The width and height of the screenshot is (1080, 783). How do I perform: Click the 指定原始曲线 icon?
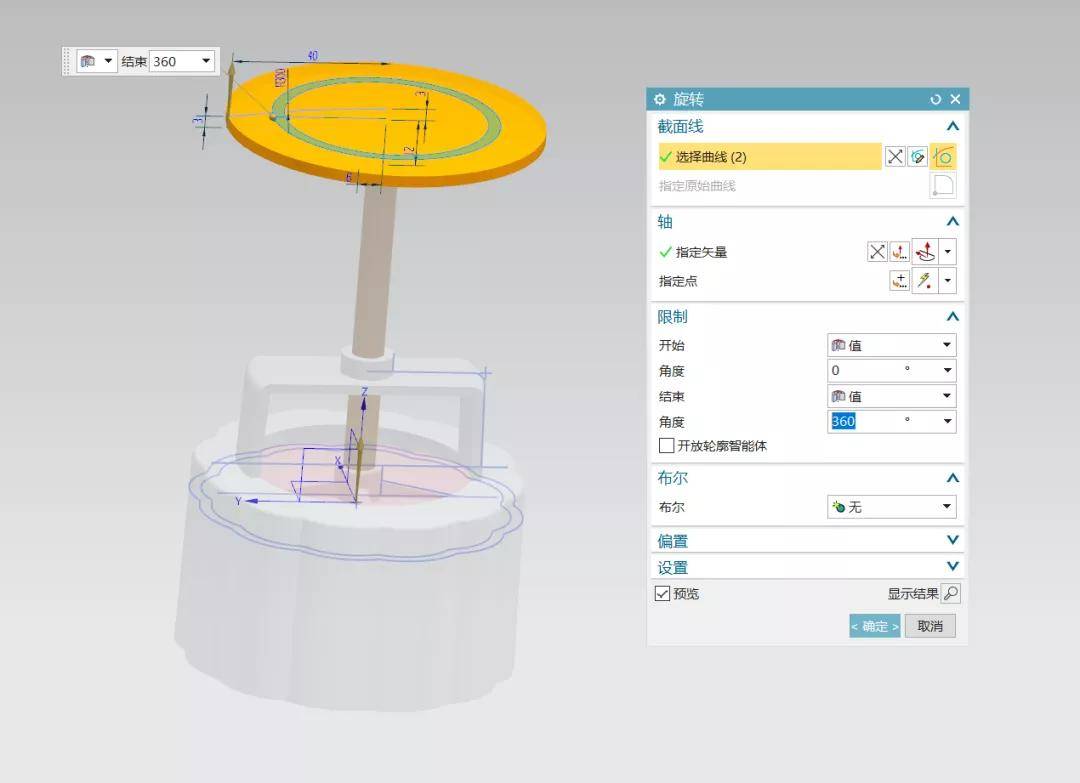[943, 185]
